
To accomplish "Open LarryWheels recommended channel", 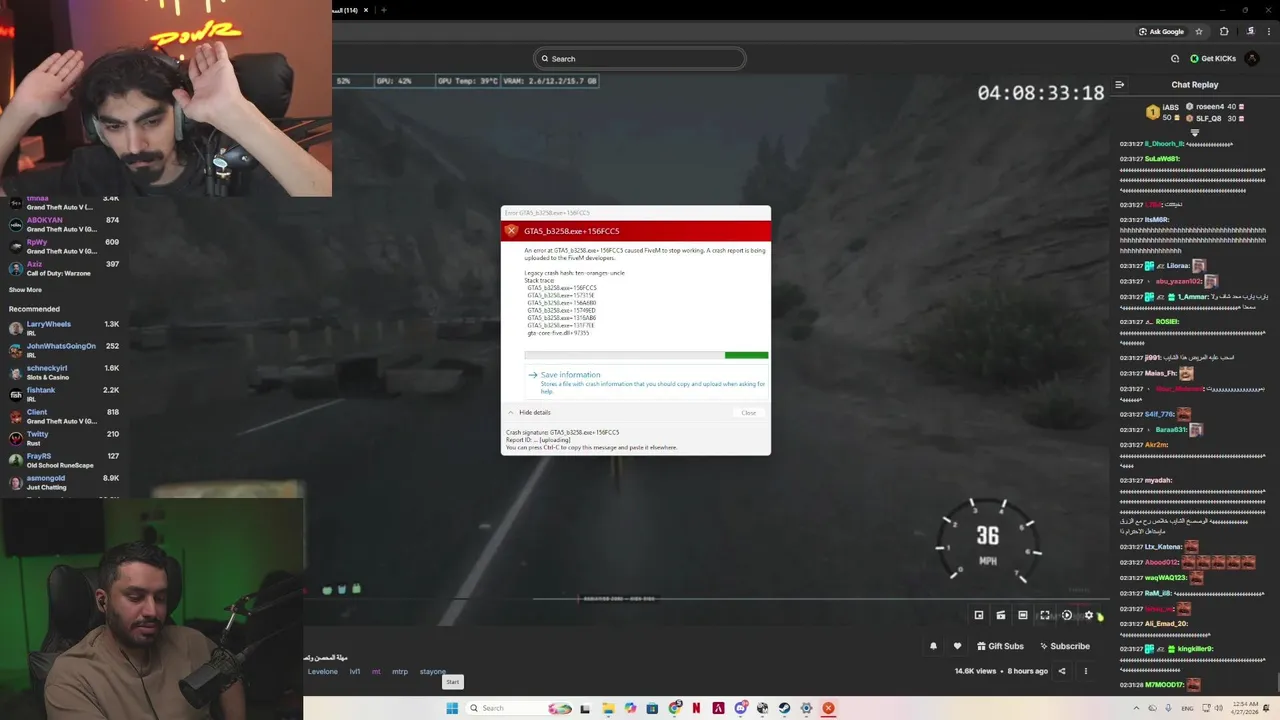I will [x=64, y=328].
